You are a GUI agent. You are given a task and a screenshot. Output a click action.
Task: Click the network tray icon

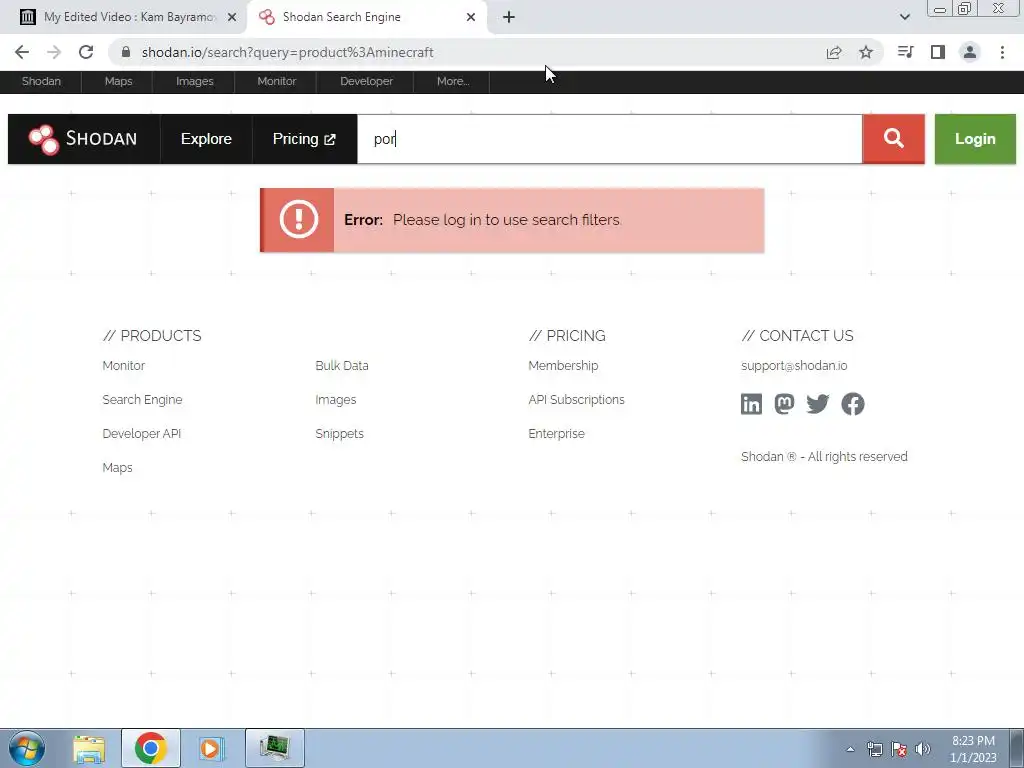tap(874, 749)
